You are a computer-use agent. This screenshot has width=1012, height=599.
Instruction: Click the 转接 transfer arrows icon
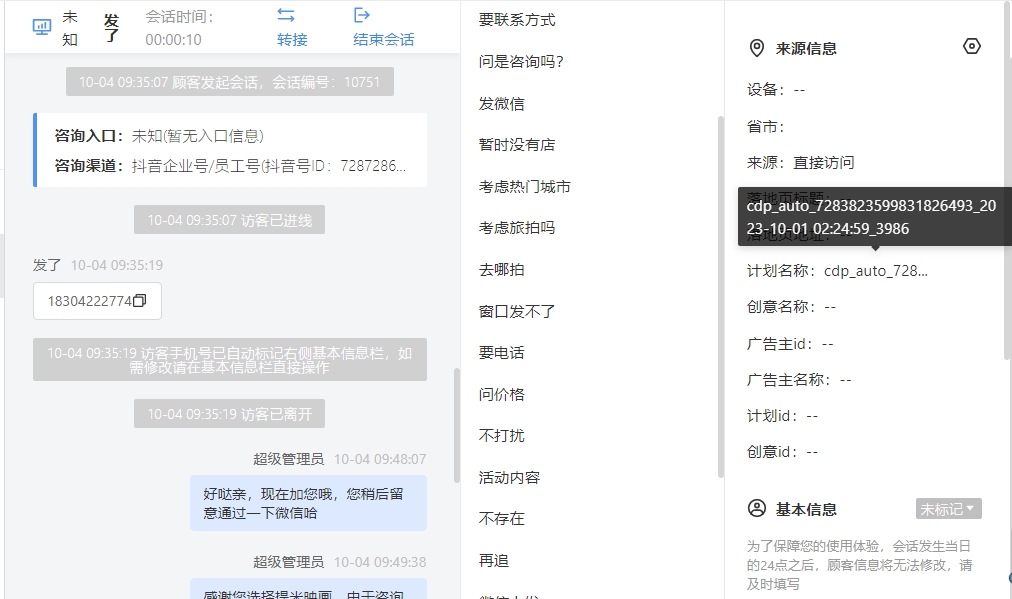pos(286,15)
